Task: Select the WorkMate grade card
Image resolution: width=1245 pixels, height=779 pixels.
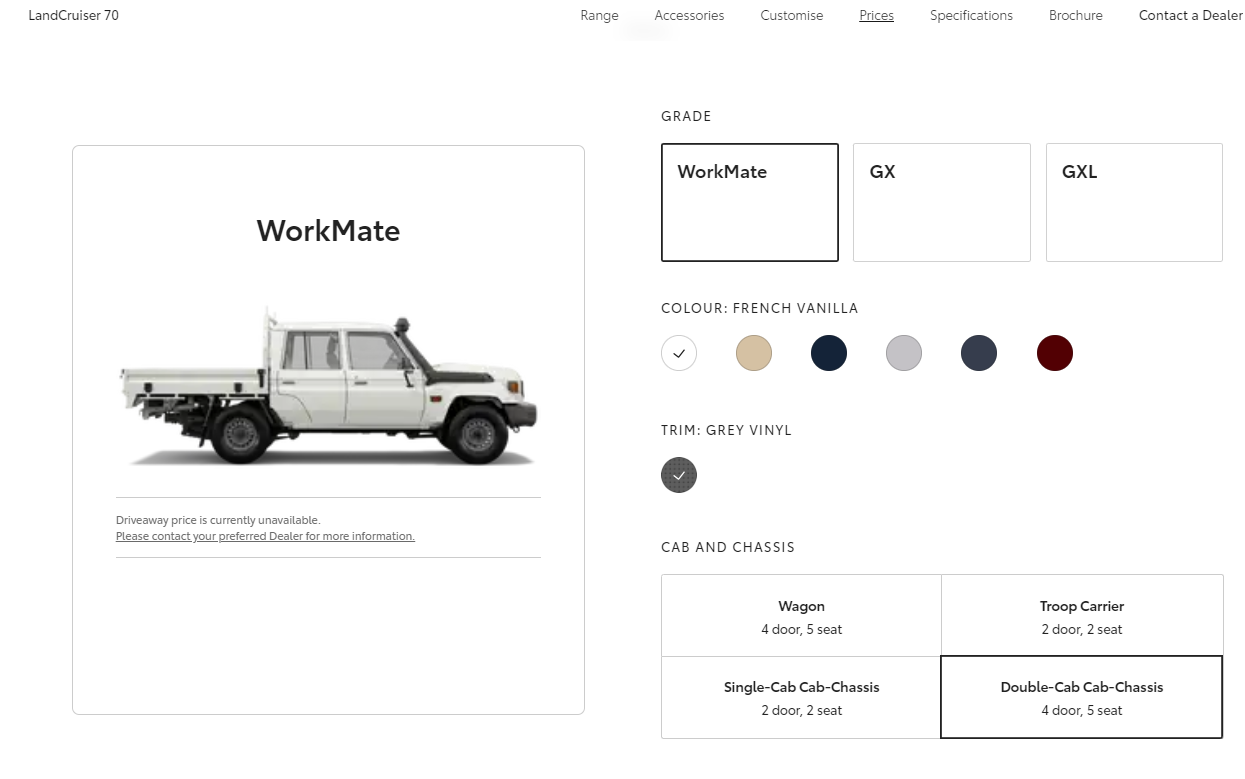Action: click(x=750, y=202)
